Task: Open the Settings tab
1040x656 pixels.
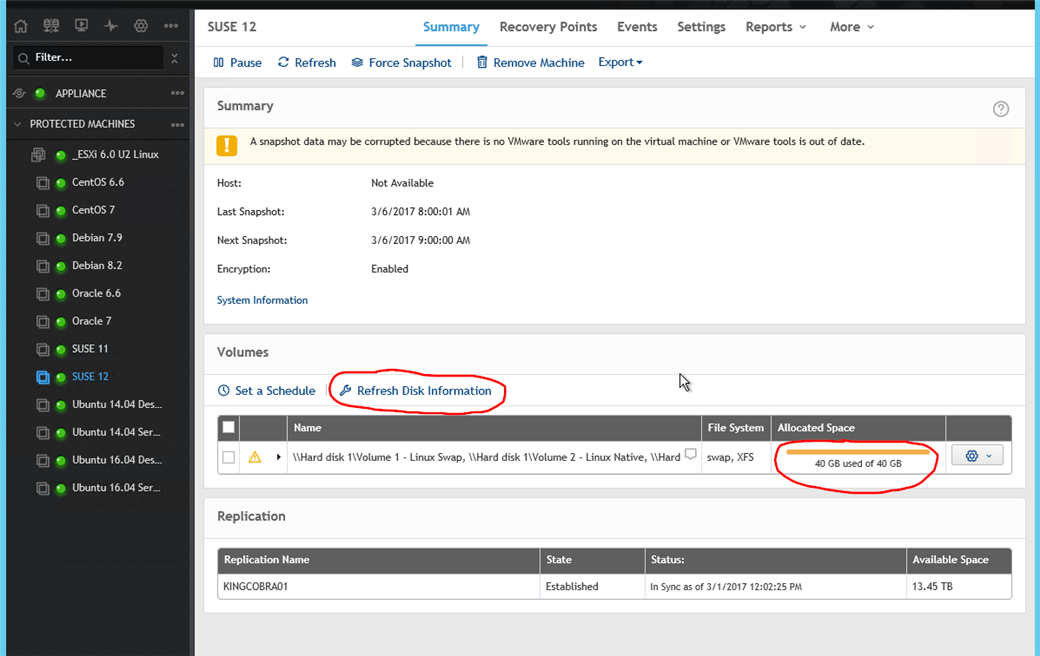Action: 701,27
